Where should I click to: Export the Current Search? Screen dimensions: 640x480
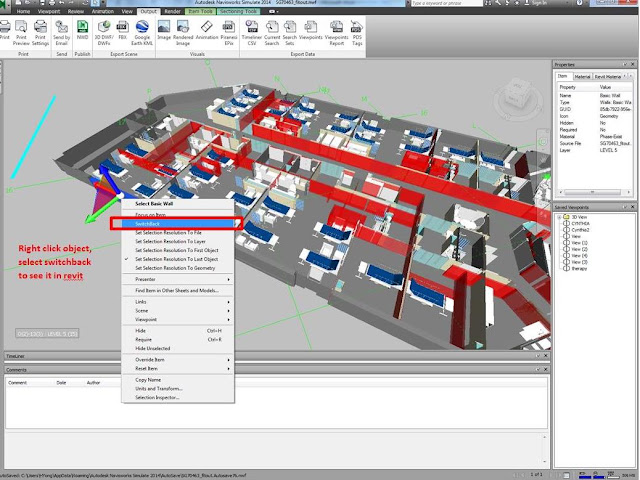click(x=272, y=33)
